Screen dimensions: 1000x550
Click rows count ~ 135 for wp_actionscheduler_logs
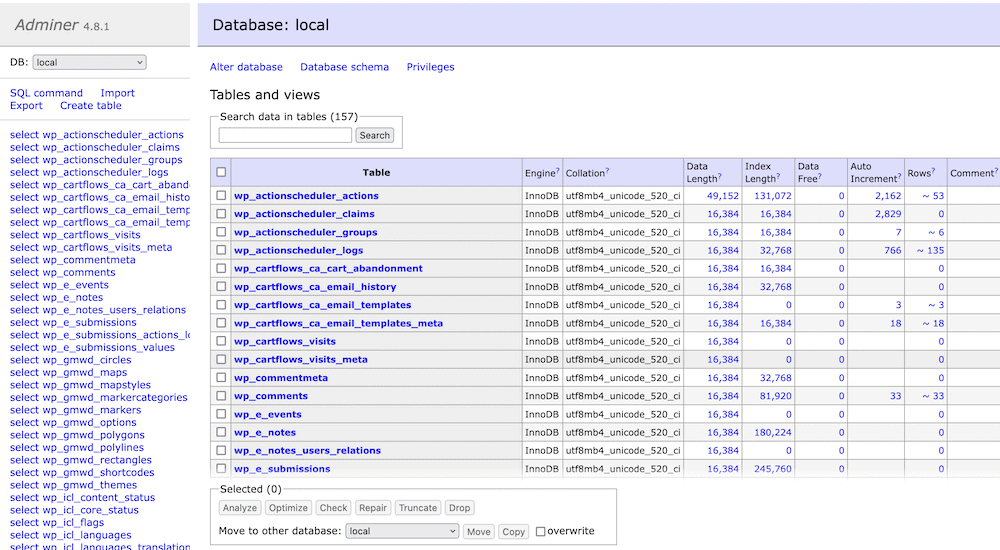click(930, 251)
